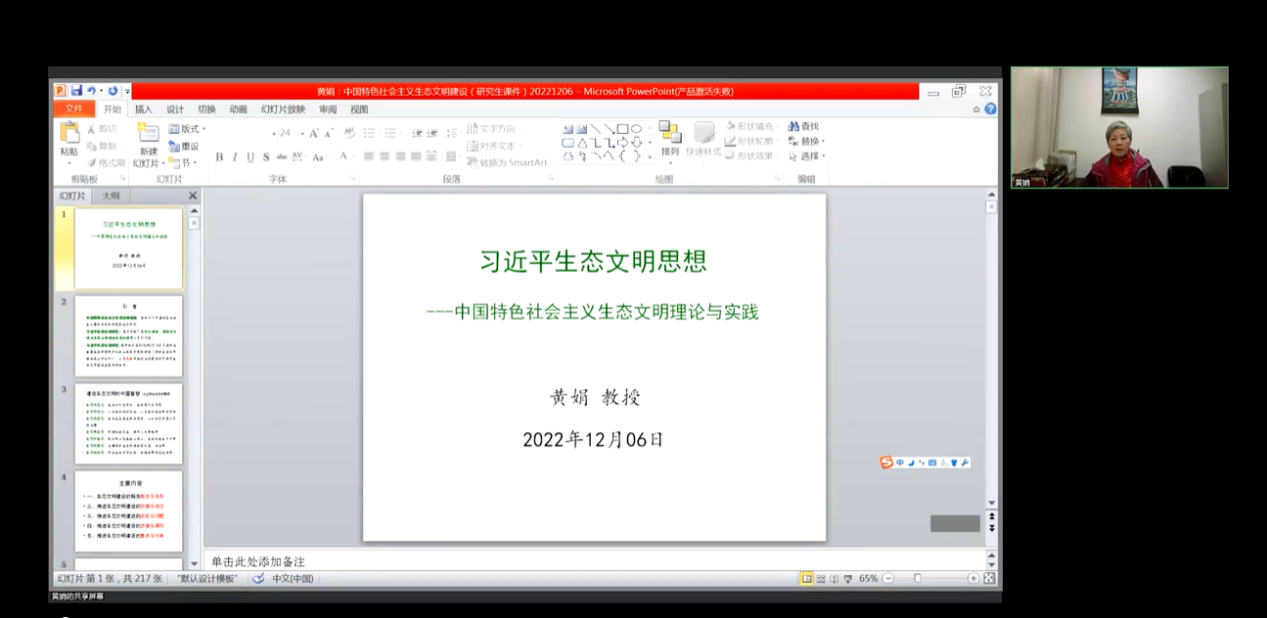Click the File (文件) button
Viewport: 1267px width, 618px height.
coord(74,109)
